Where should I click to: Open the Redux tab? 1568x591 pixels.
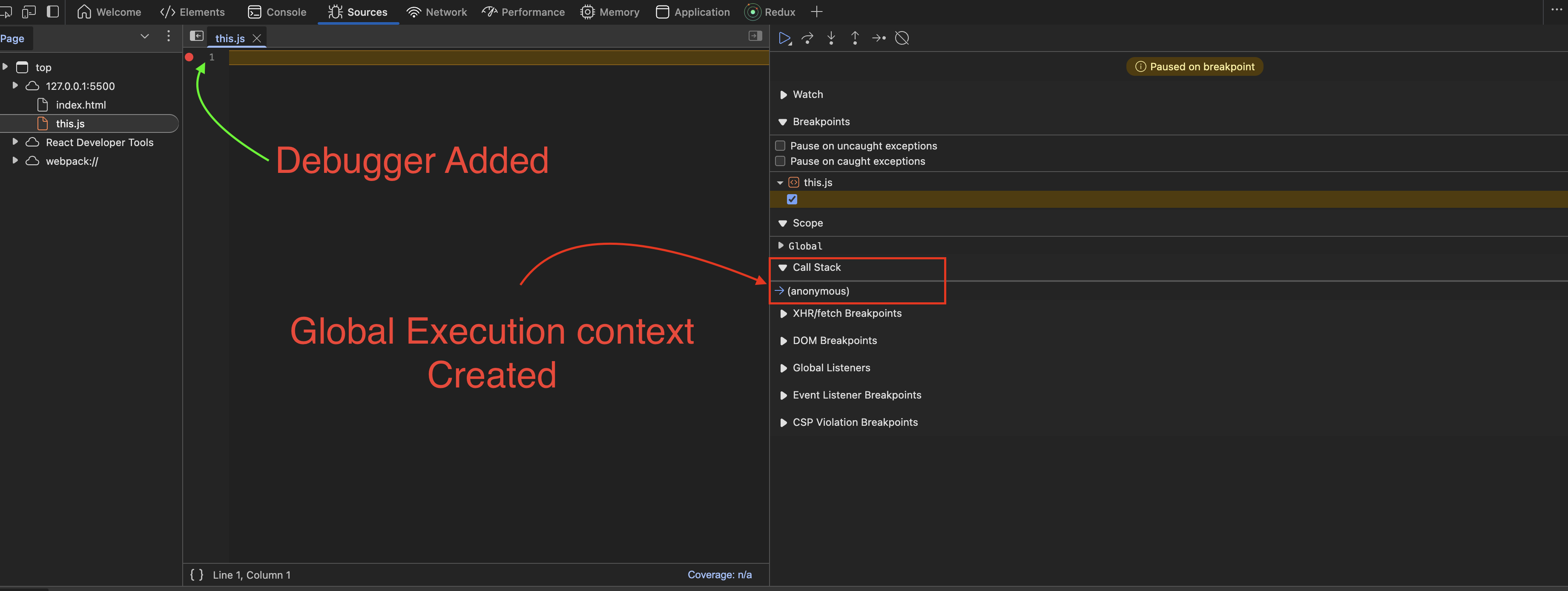coord(770,11)
